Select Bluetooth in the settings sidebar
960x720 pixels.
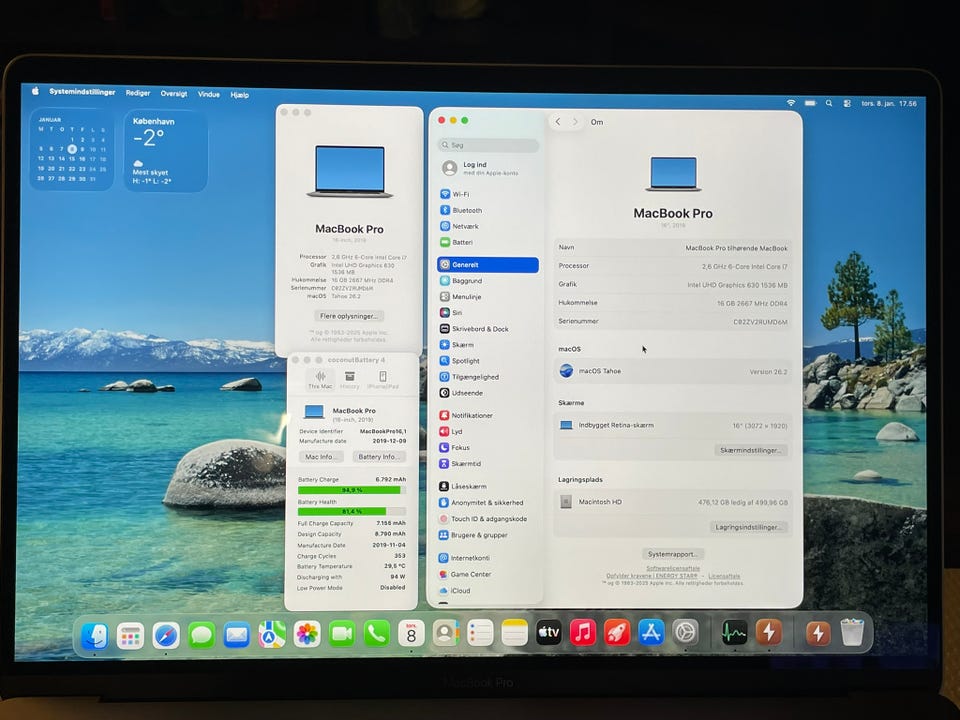466,210
